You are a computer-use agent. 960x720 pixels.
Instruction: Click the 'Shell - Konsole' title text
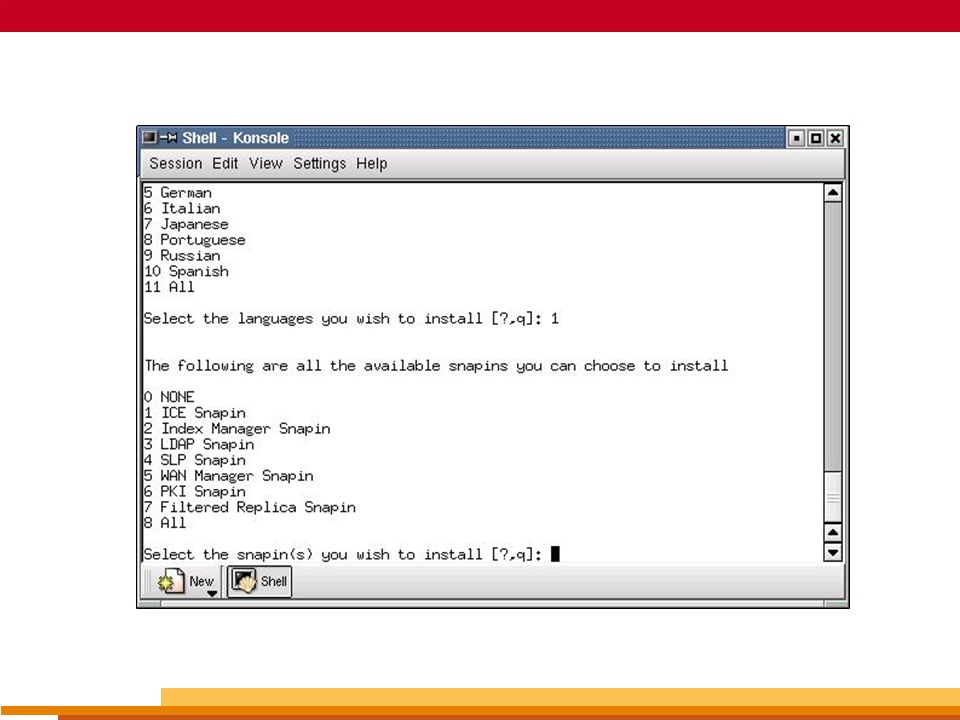point(235,138)
